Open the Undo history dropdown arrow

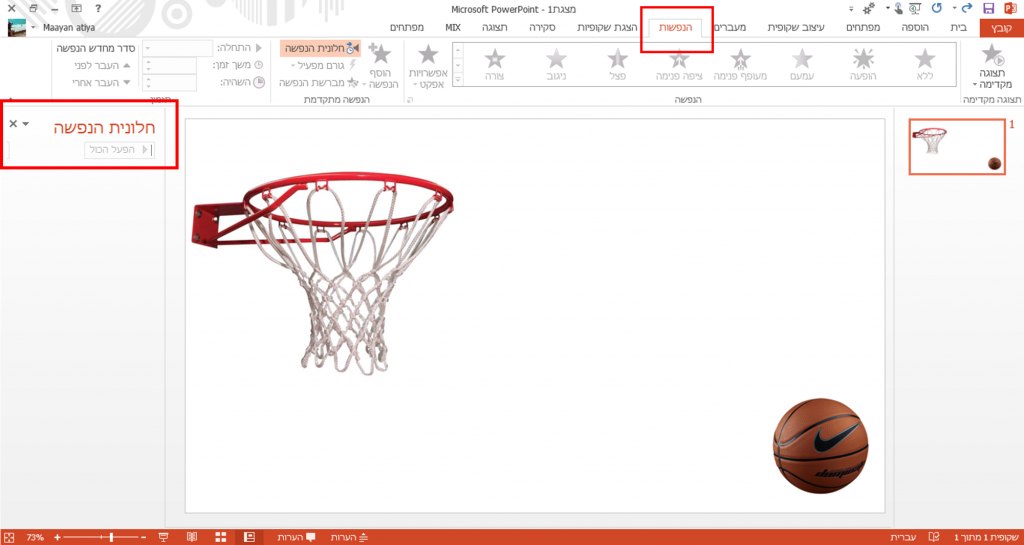(x=955, y=8)
